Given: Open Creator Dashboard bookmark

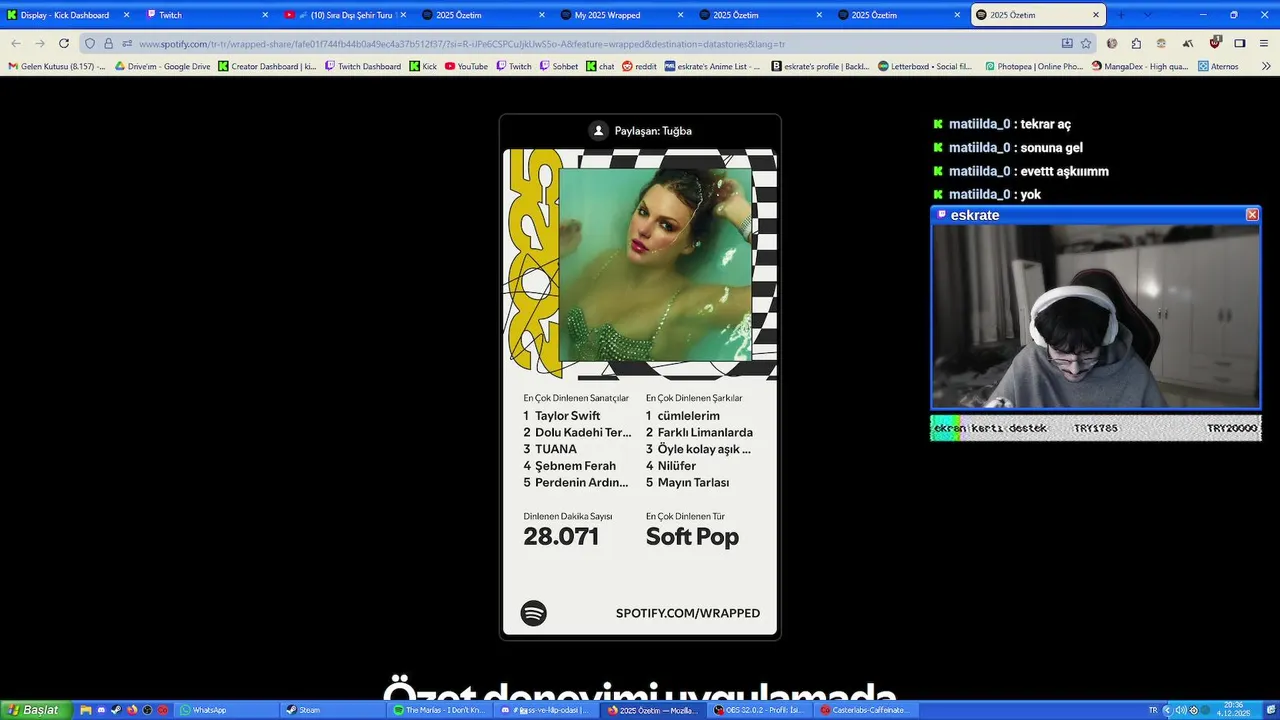Looking at the screenshot, I should coord(267,66).
